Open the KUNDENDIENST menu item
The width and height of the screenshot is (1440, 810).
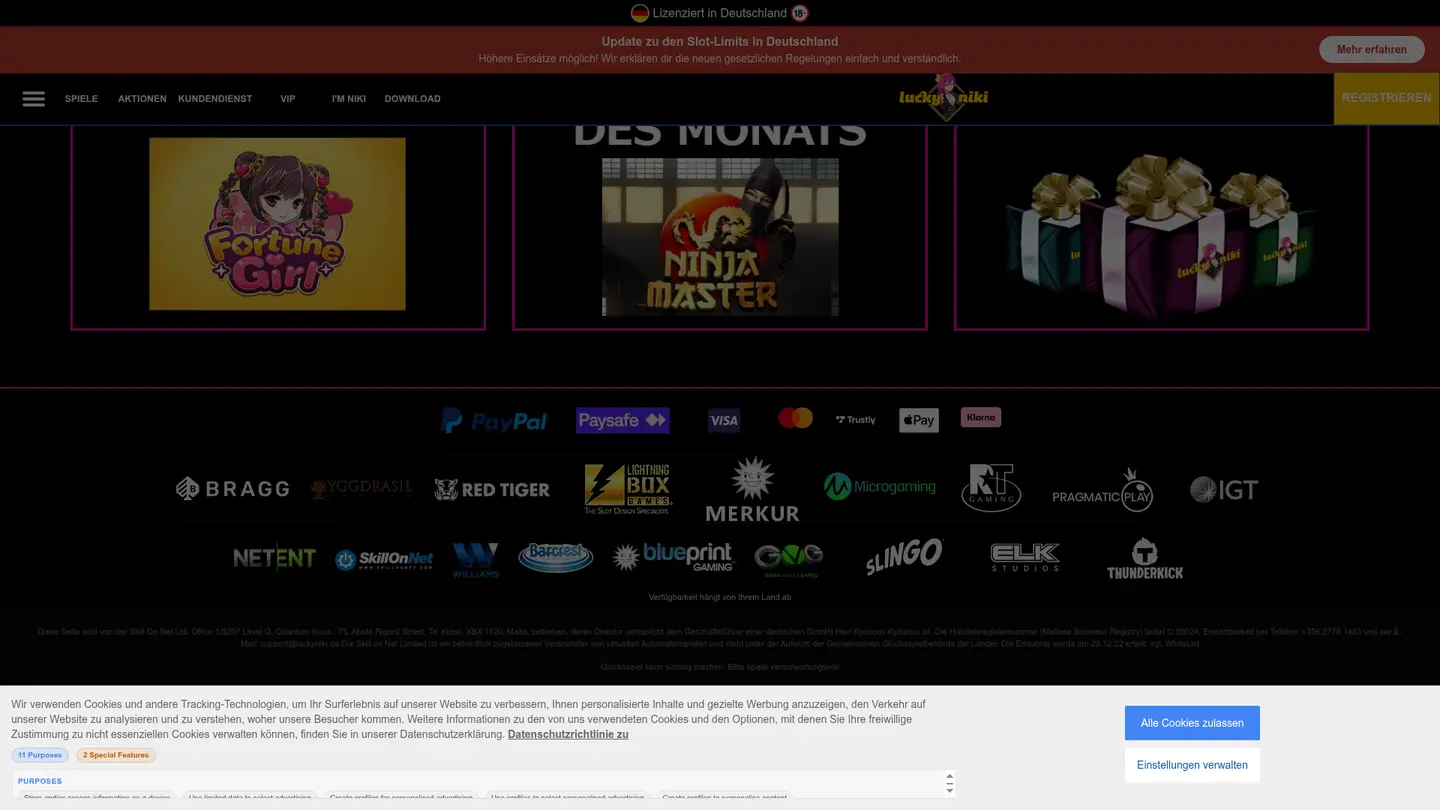click(215, 99)
